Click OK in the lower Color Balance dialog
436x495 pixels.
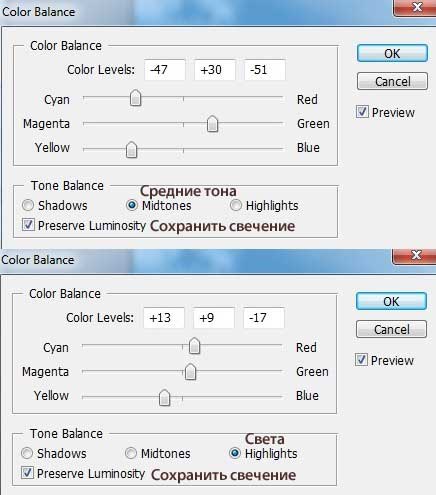(391, 301)
